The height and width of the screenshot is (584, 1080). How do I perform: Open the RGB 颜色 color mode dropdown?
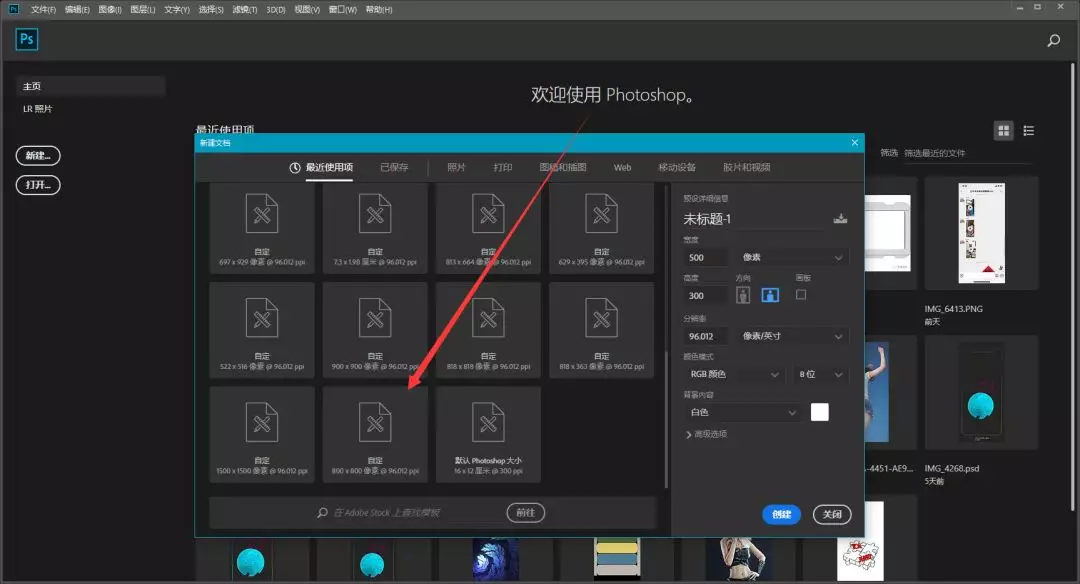pos(733,374)
